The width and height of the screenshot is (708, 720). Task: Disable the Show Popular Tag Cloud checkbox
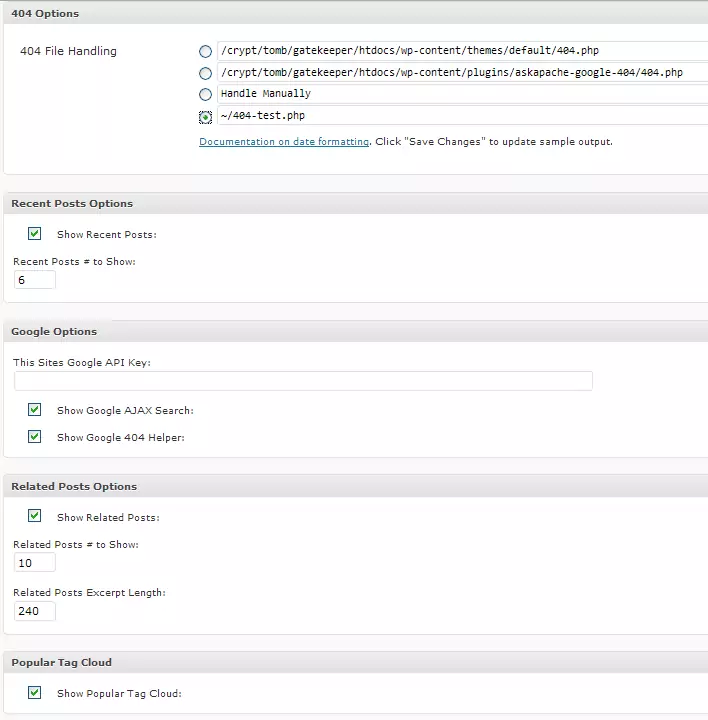pos(35,692)
